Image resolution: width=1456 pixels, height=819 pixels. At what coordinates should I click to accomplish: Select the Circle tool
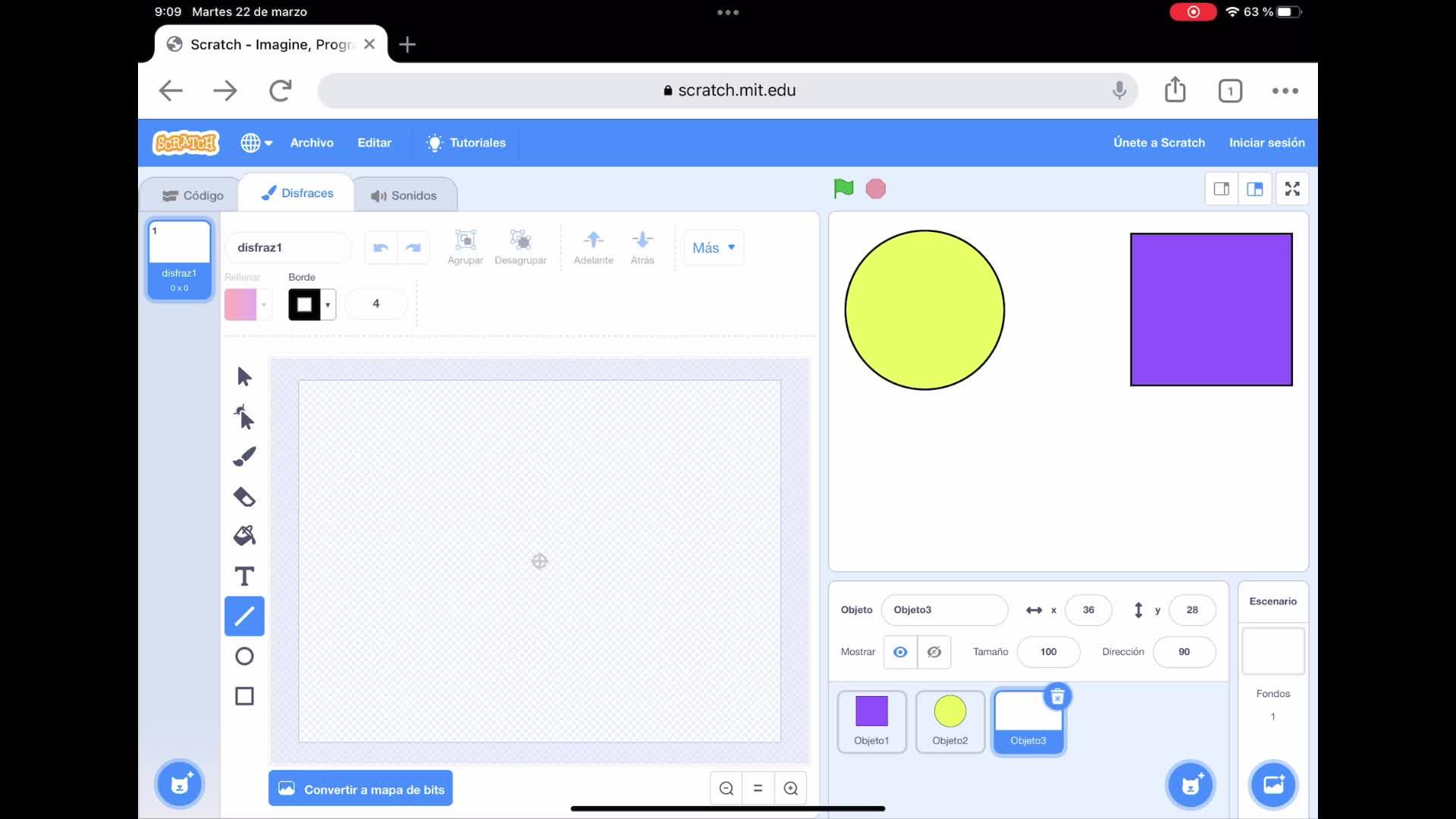pos(244,656)
